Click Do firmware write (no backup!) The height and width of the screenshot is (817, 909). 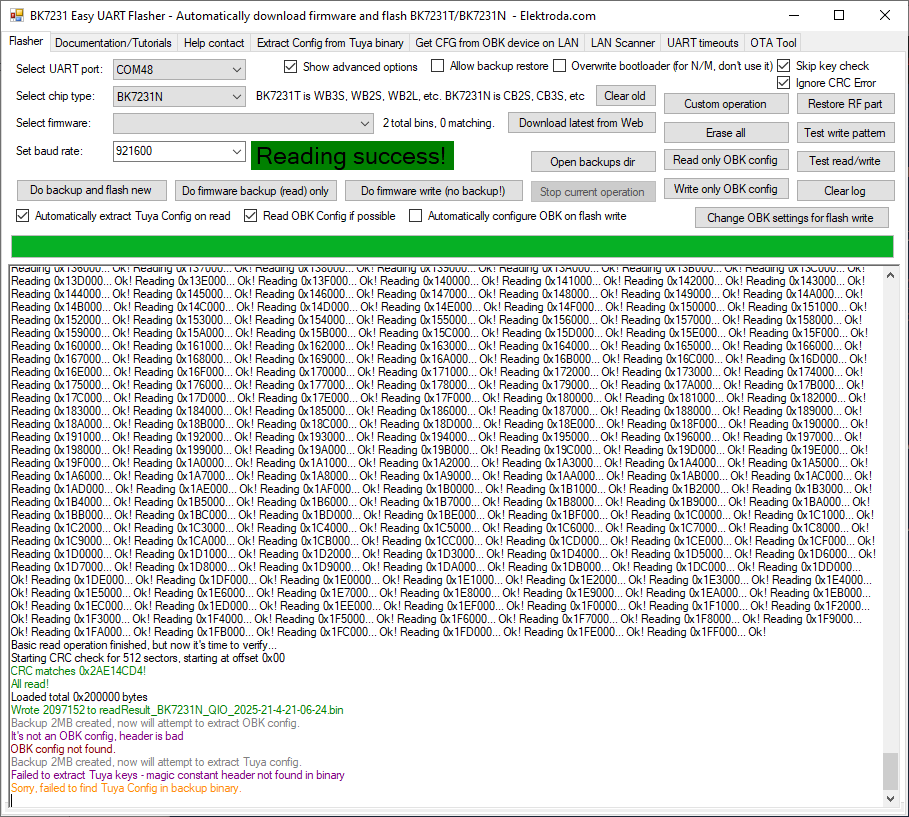433,191
